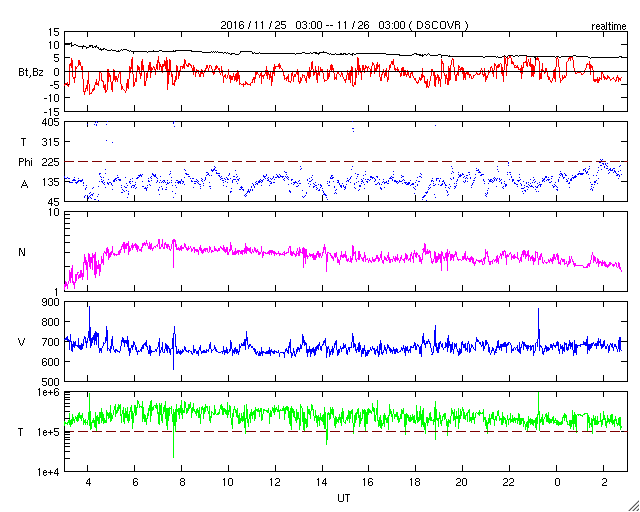Click the 'N' density axis label
Screen dimensions: 640x512
22,252
